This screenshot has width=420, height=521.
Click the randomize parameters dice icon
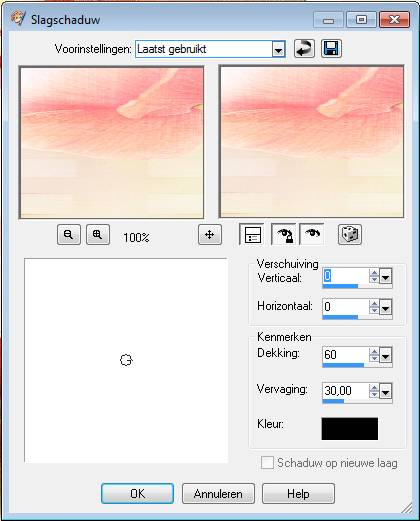350,234
